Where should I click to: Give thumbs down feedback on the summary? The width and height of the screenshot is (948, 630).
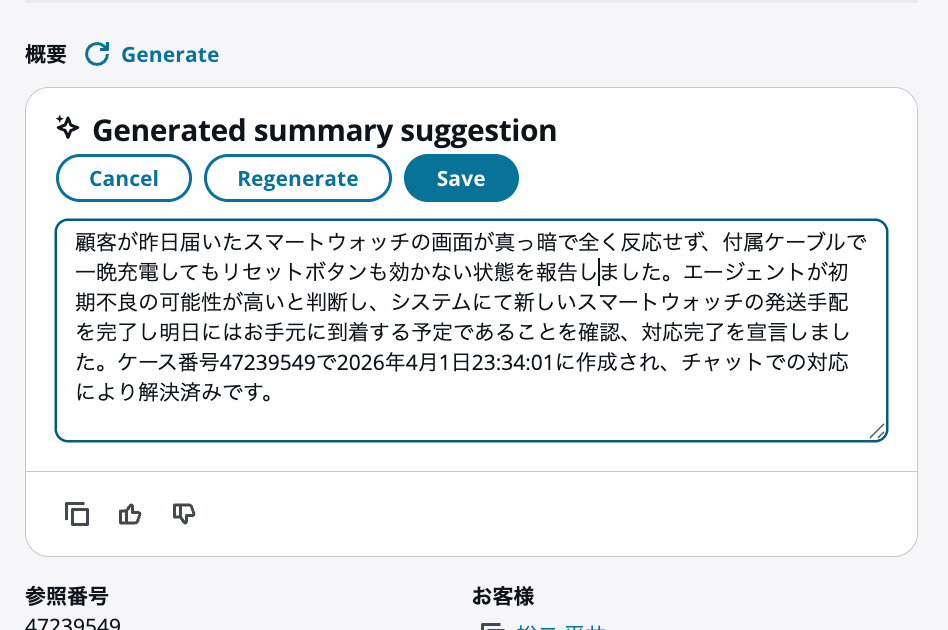184,514
